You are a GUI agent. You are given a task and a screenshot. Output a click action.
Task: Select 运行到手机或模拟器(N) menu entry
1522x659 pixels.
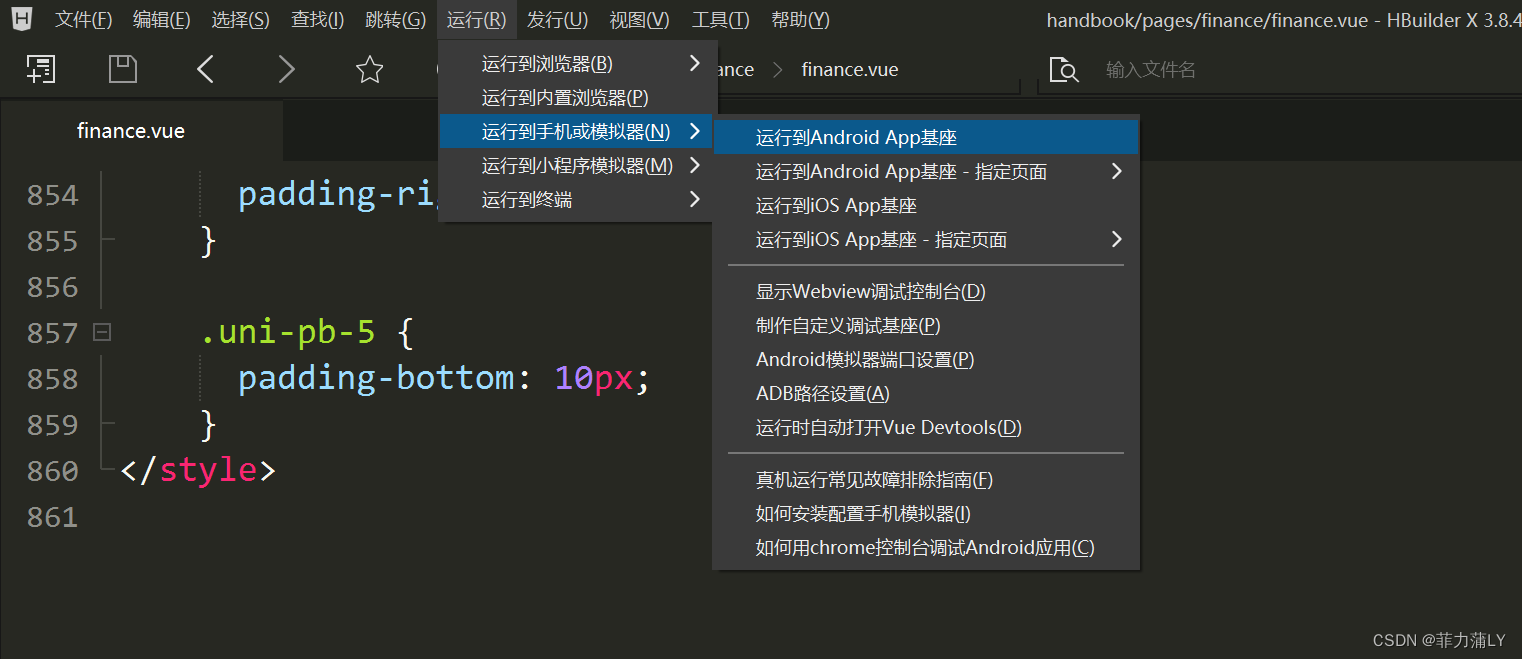coord(578,132)
